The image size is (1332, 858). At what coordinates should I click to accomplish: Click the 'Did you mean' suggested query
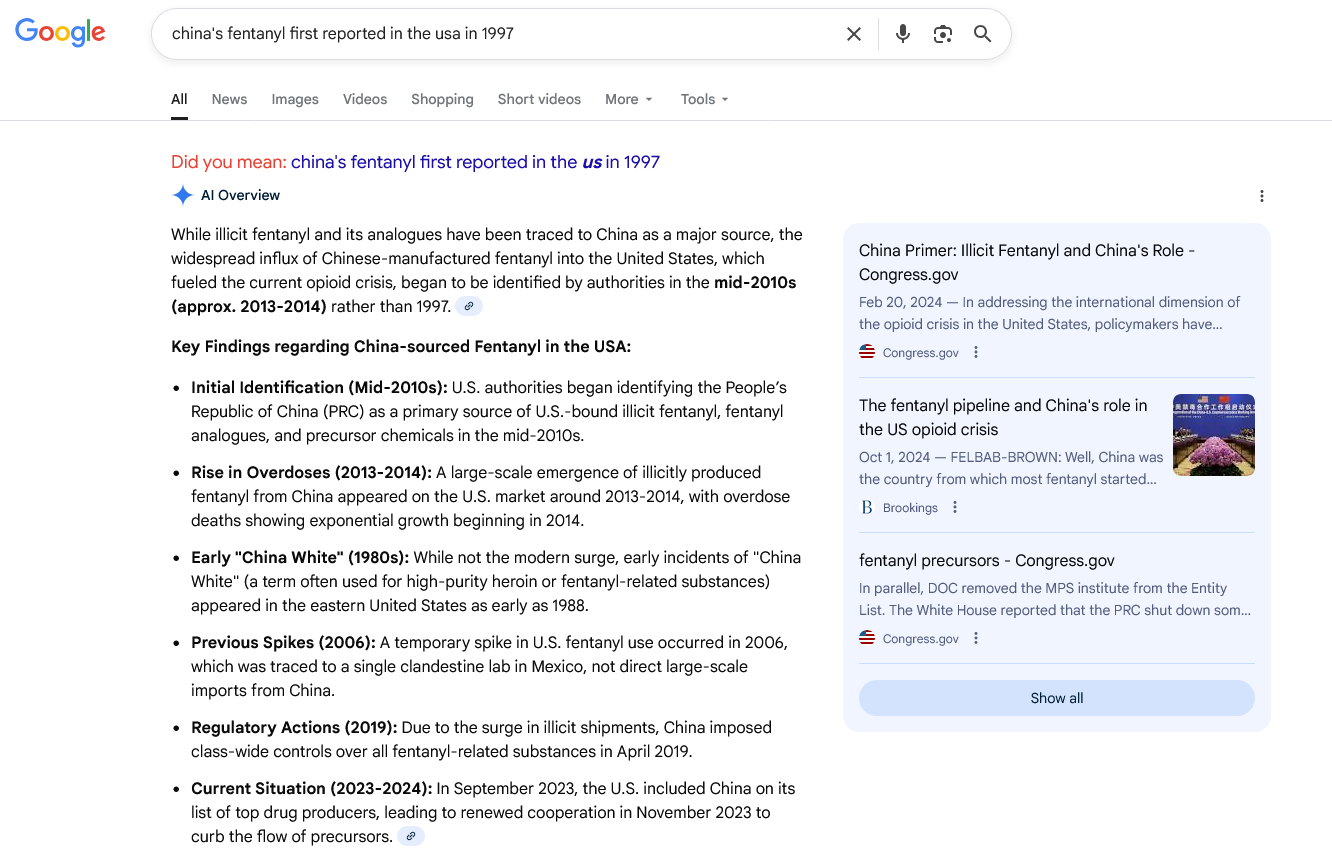475,162
